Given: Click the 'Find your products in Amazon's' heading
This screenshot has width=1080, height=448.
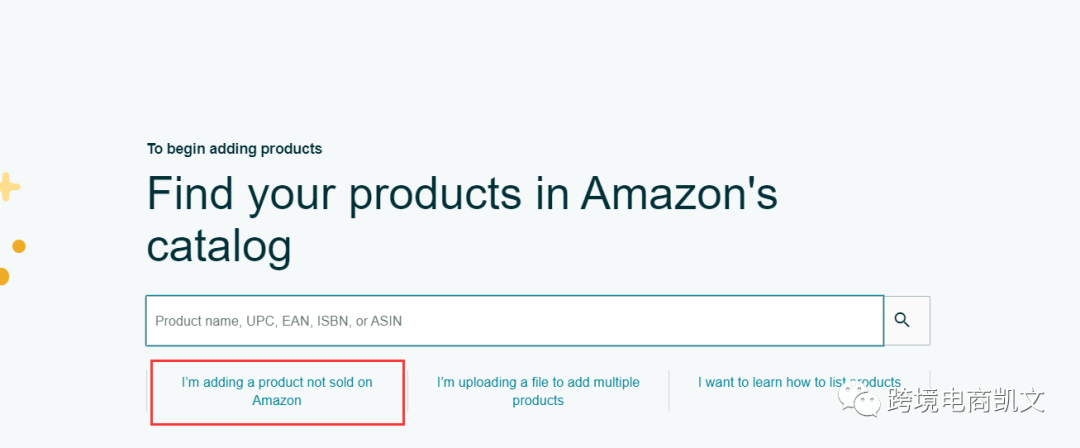Looking at the screenshot, I should click(x=462, y=194).
